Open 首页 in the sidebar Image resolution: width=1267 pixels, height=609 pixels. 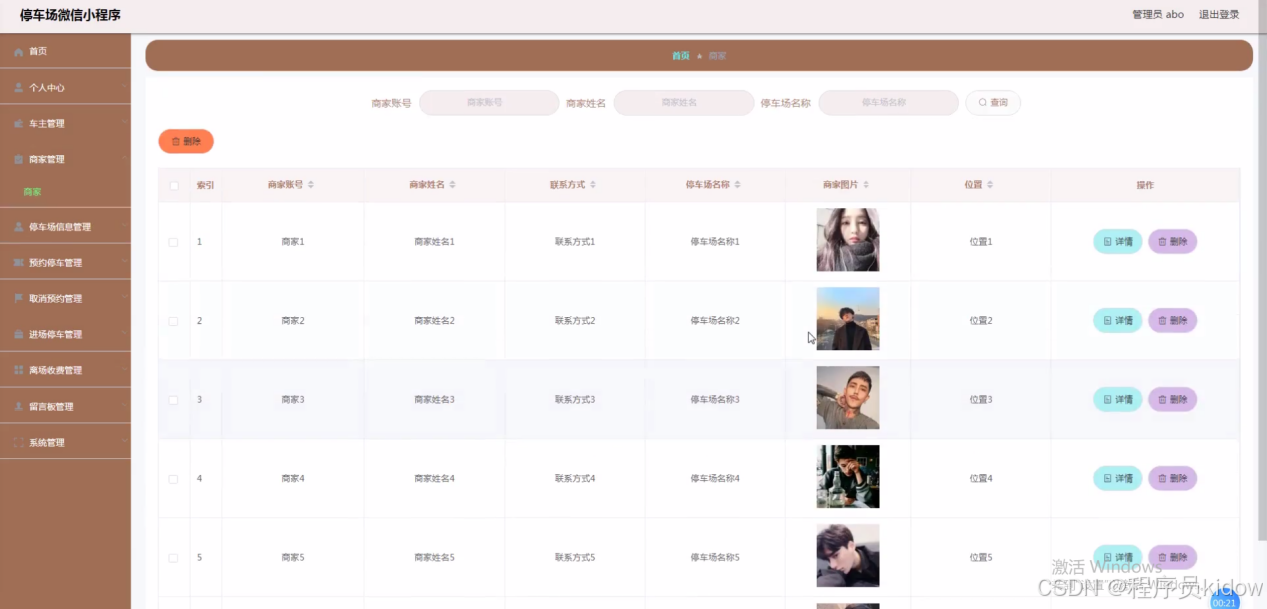65,51
